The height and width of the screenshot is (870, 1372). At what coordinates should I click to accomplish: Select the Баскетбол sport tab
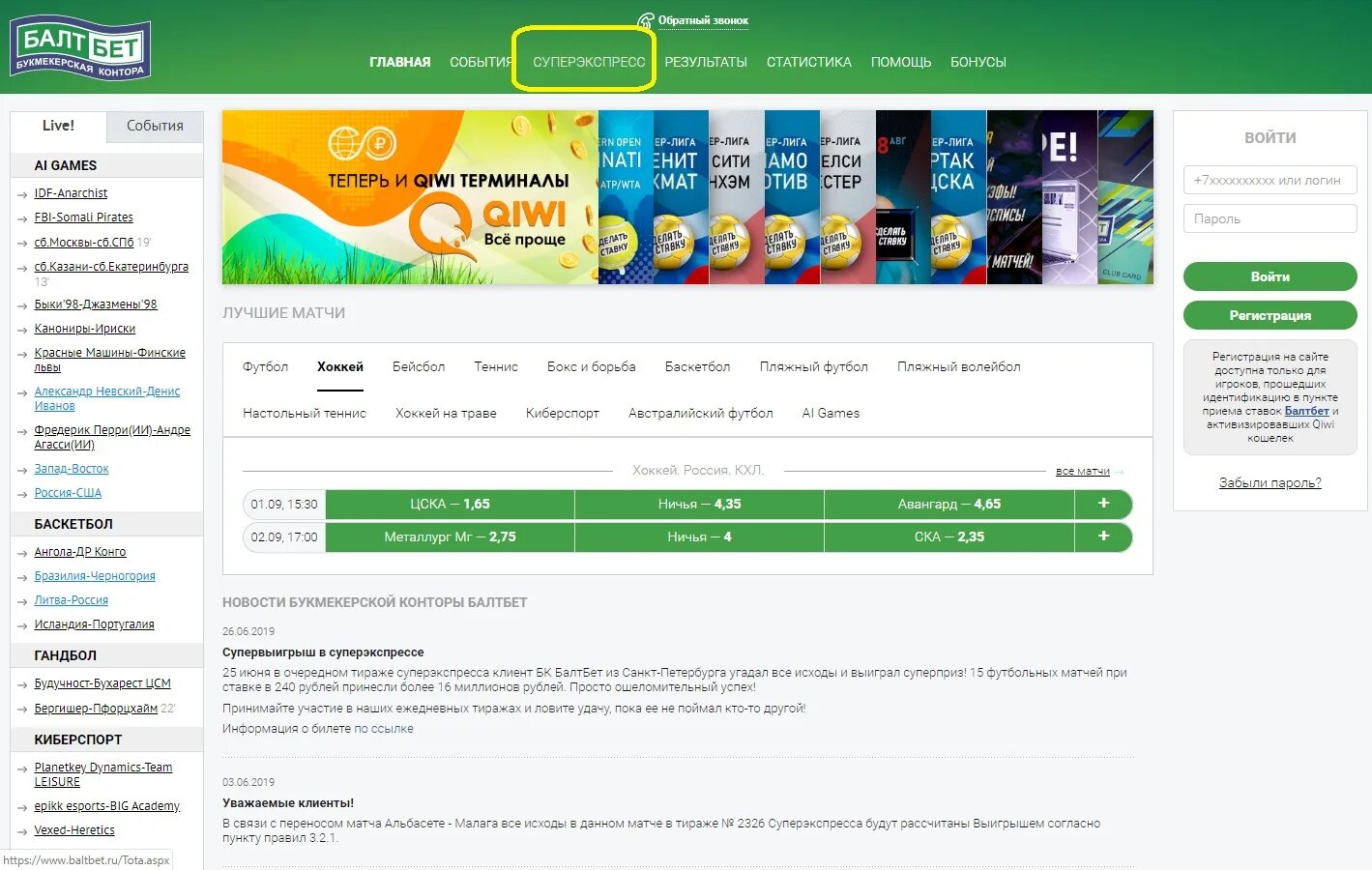[x=697, y=366]
